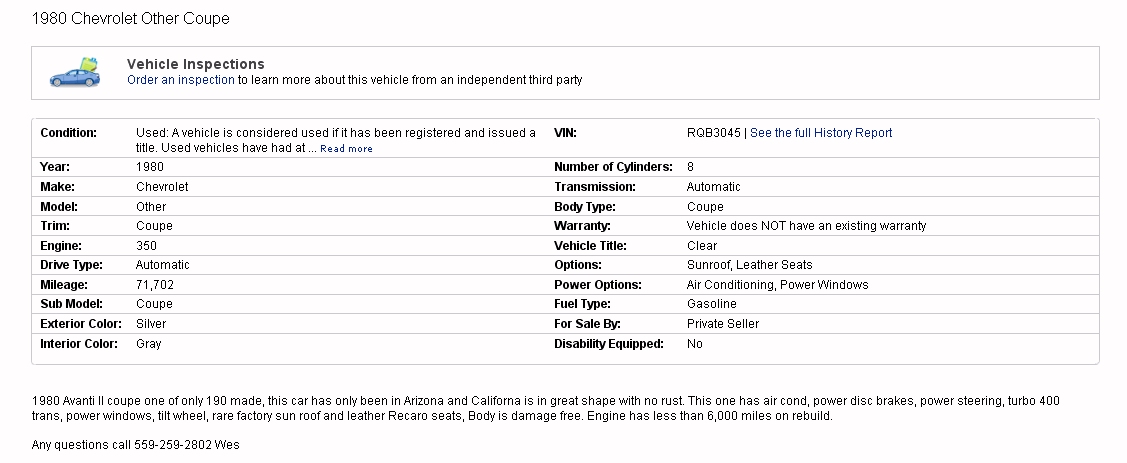The height and width of the screenshot is (463, 1127).
Task: Open "See the full History Report" link
Action: pos(821,133)
